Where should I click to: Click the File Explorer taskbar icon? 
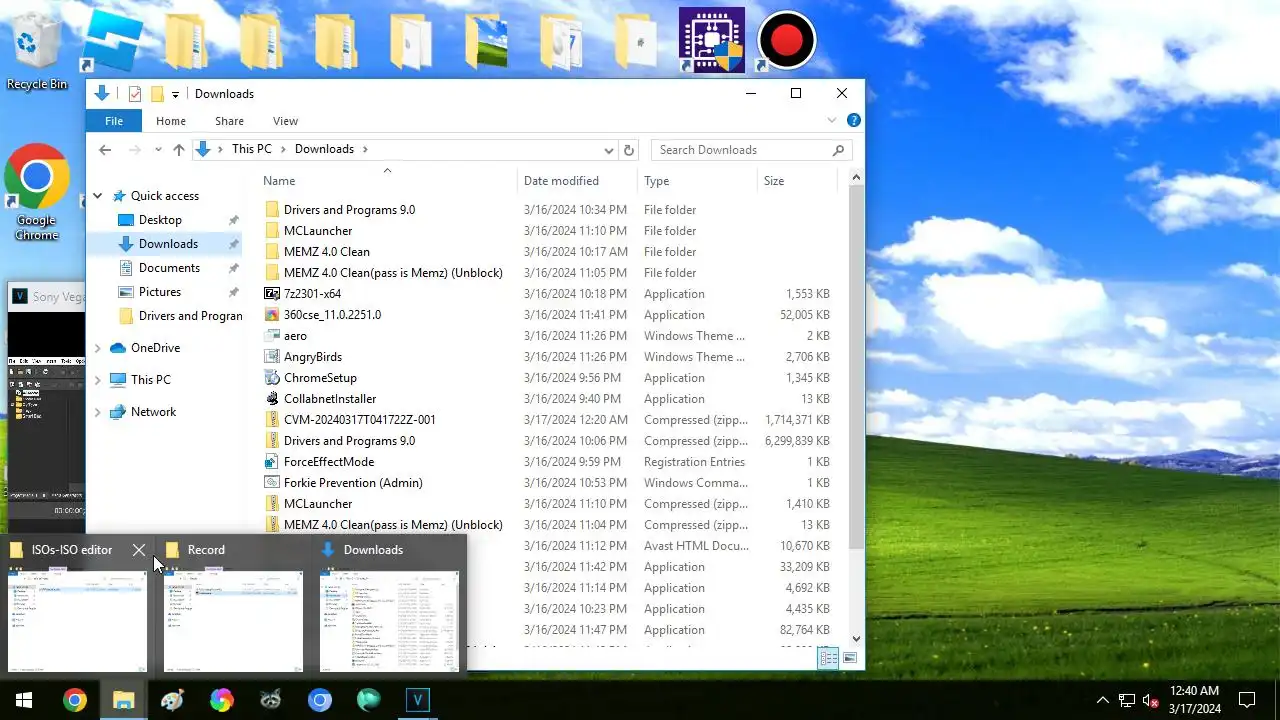(x=123, y=700)
